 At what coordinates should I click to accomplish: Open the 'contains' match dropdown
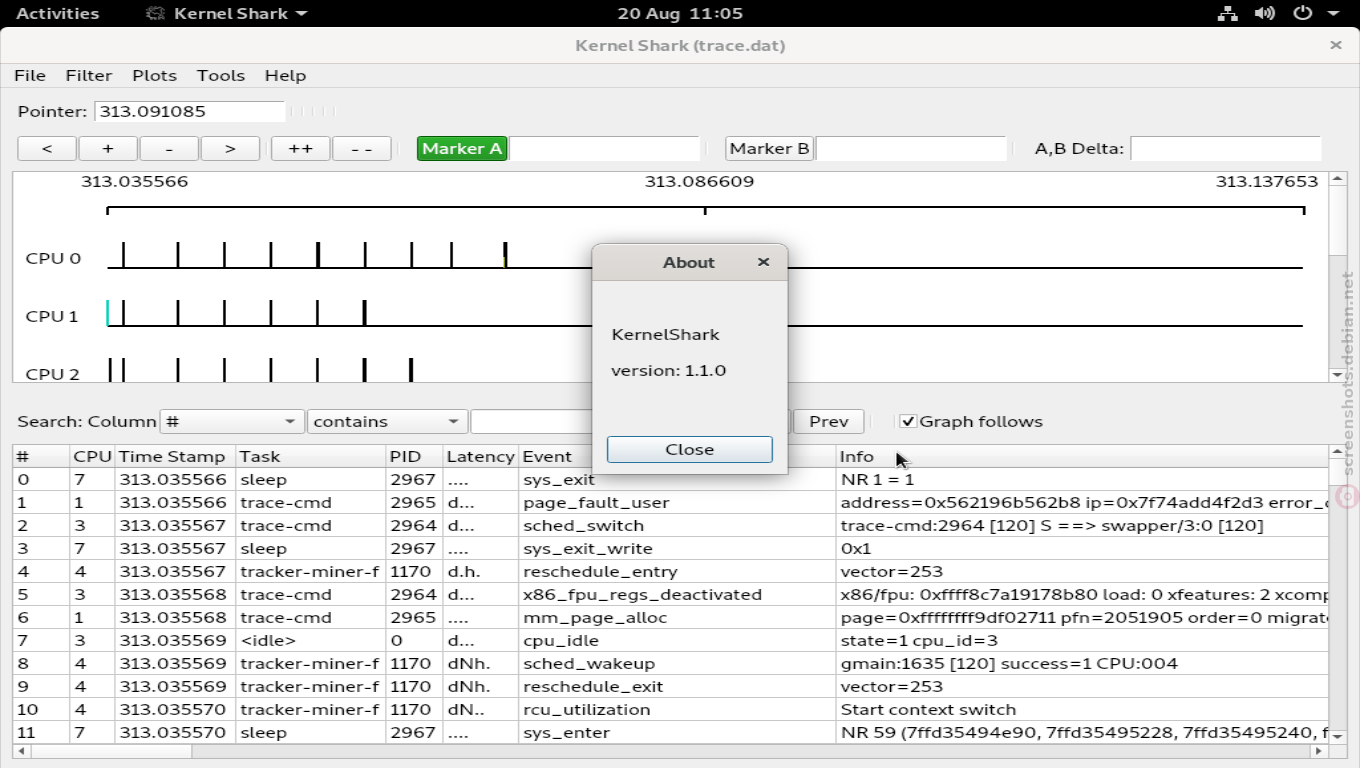point(387,421)
